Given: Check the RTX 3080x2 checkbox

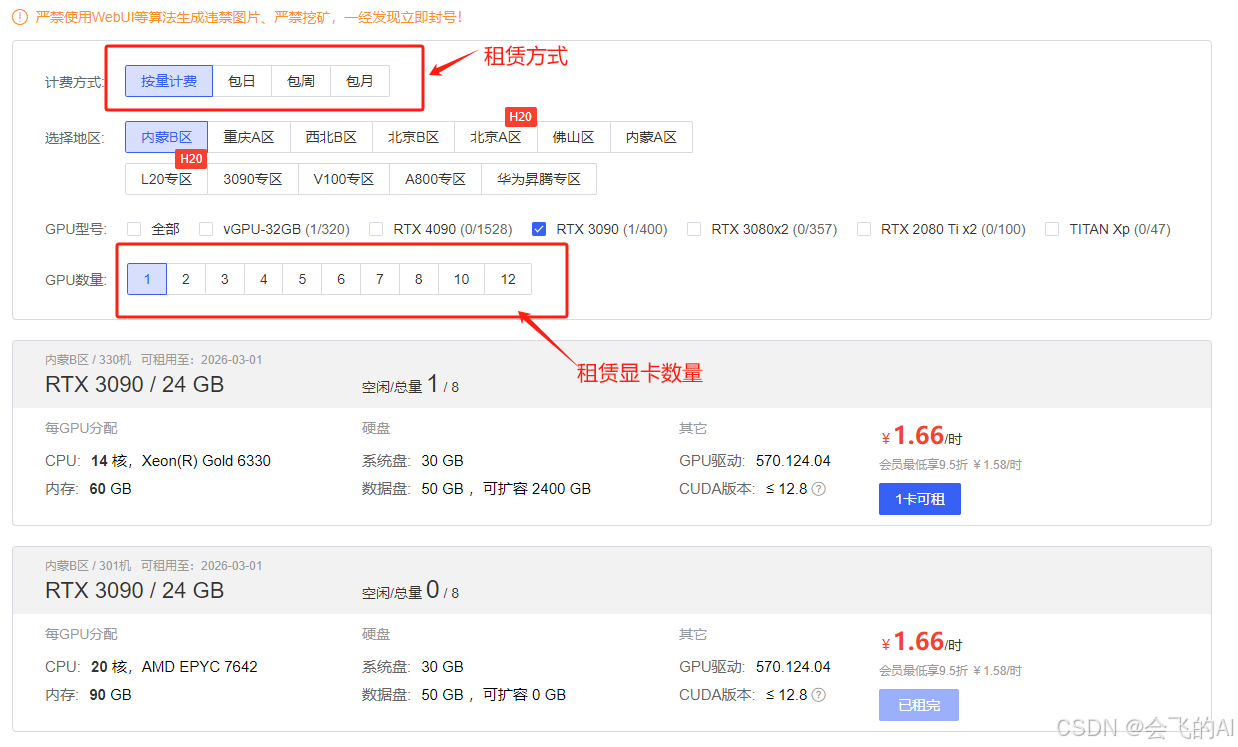Looking at the screenshot, I should pyautogui.click(x=694, y=229).
